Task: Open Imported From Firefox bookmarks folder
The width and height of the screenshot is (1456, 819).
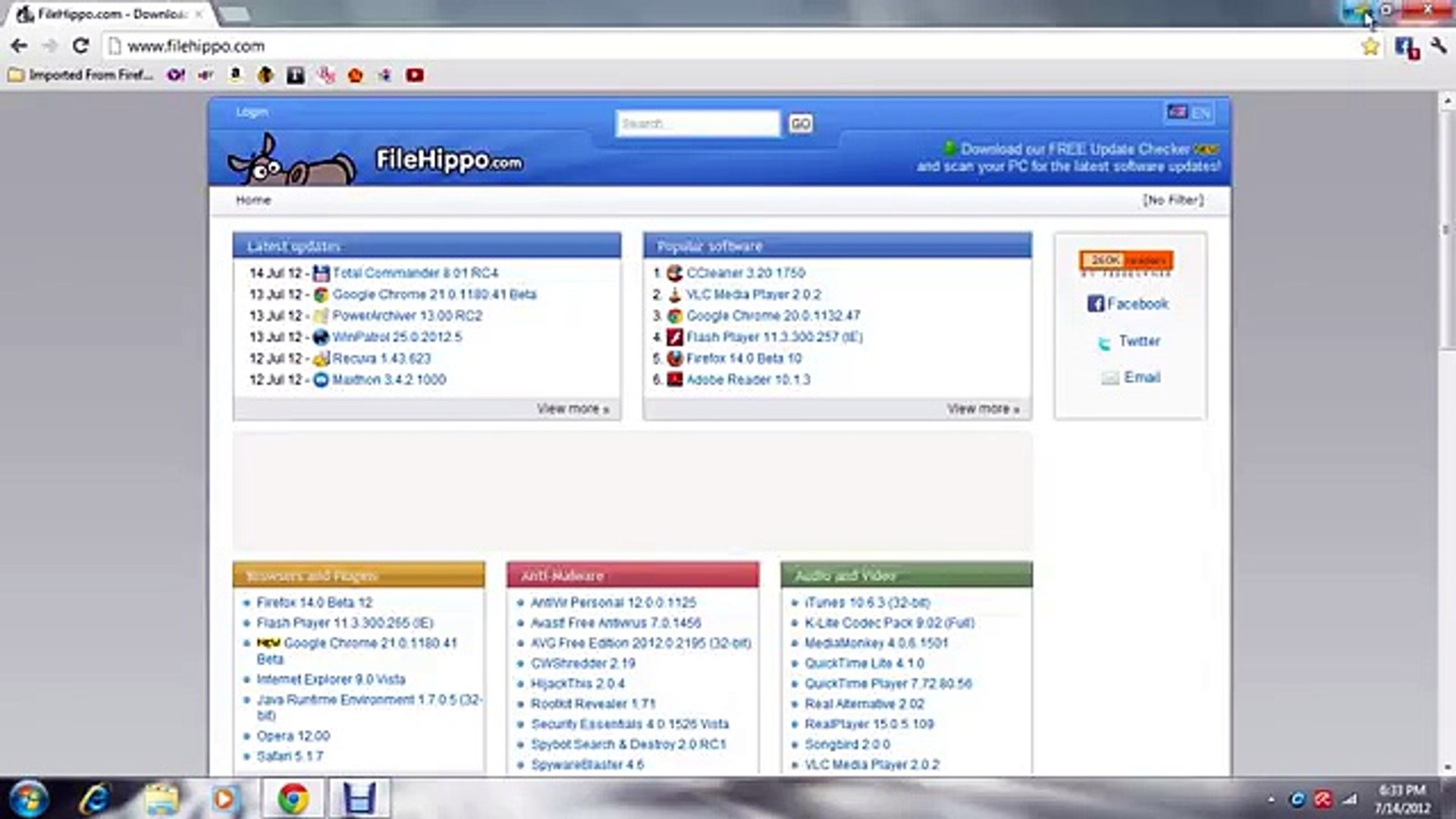Action: coord(80,75)
